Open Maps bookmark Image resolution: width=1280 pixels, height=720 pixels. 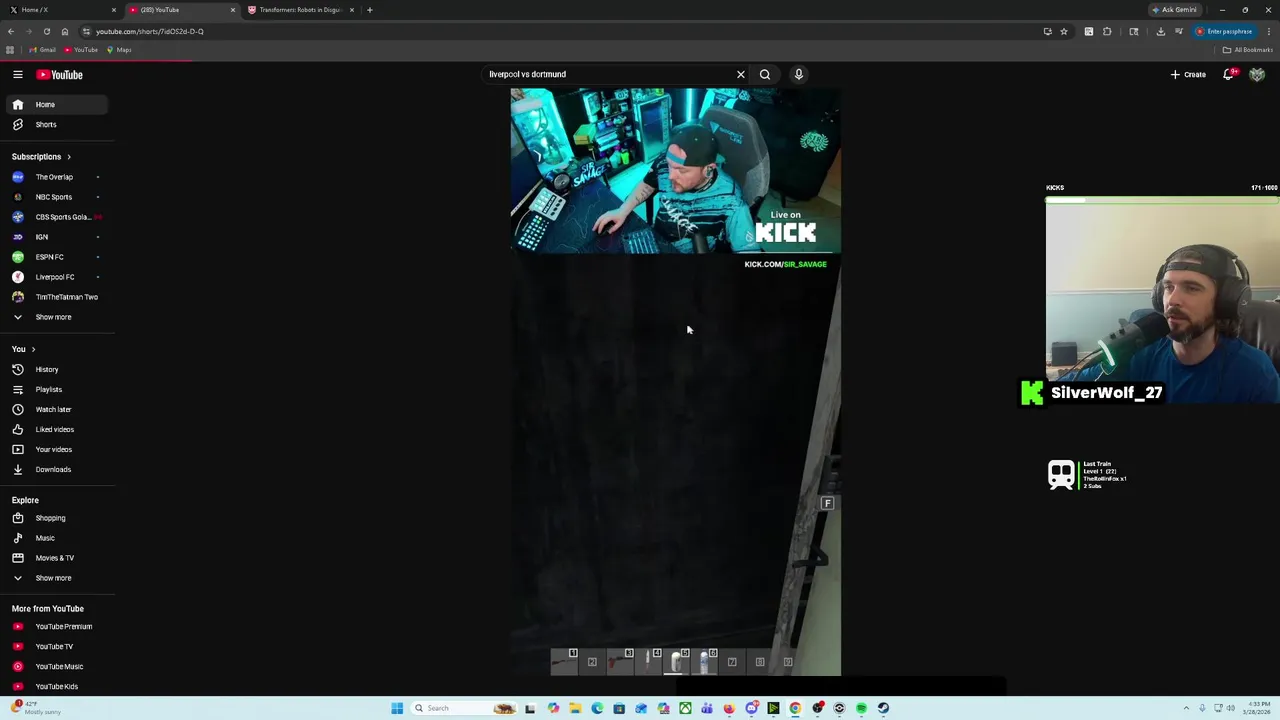120,50
